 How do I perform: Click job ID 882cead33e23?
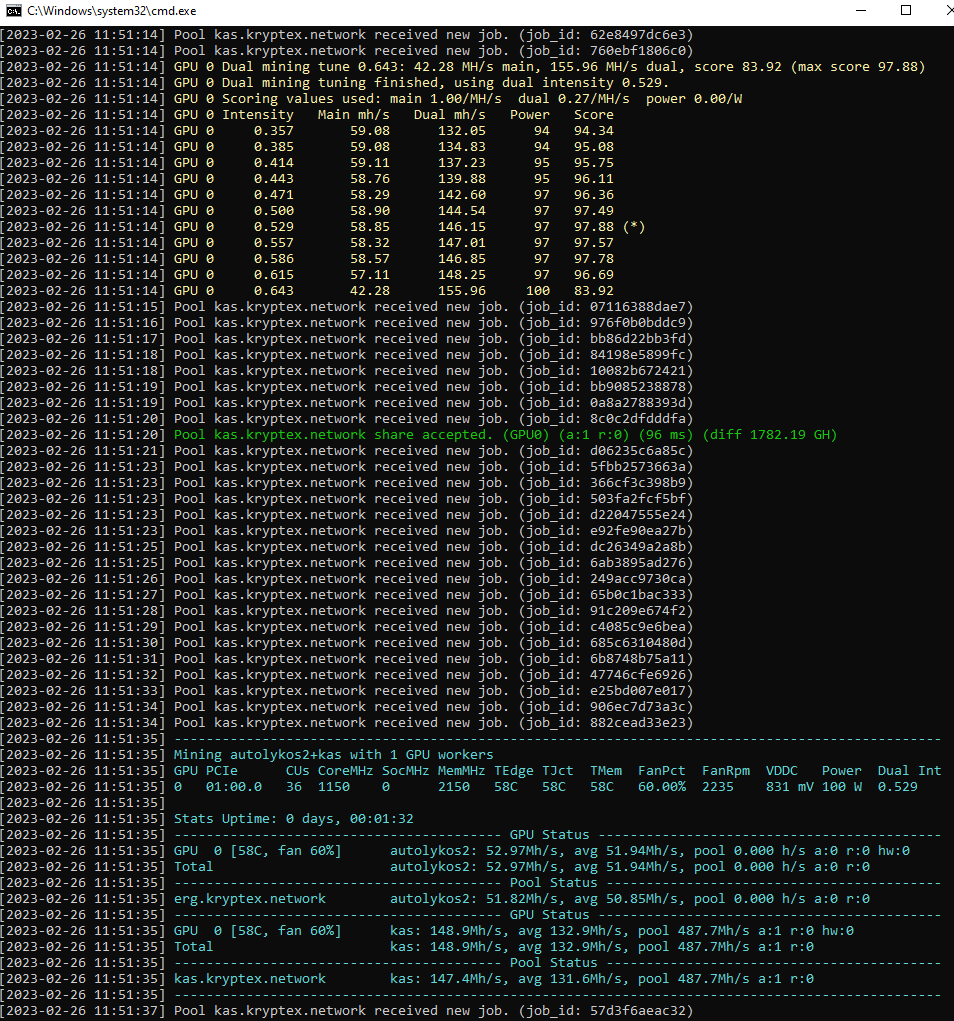click(x=638, y=723)
